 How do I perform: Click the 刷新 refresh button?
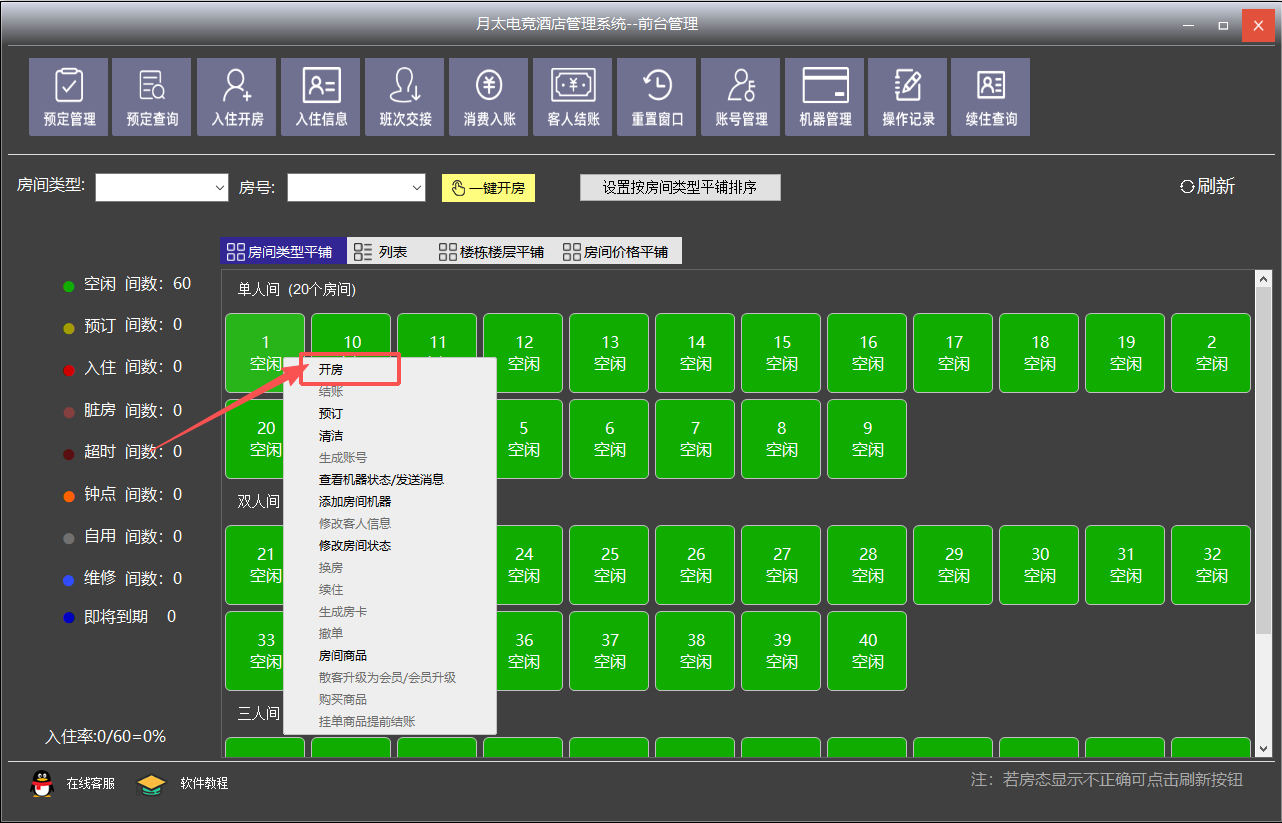tap(1207, 186)
